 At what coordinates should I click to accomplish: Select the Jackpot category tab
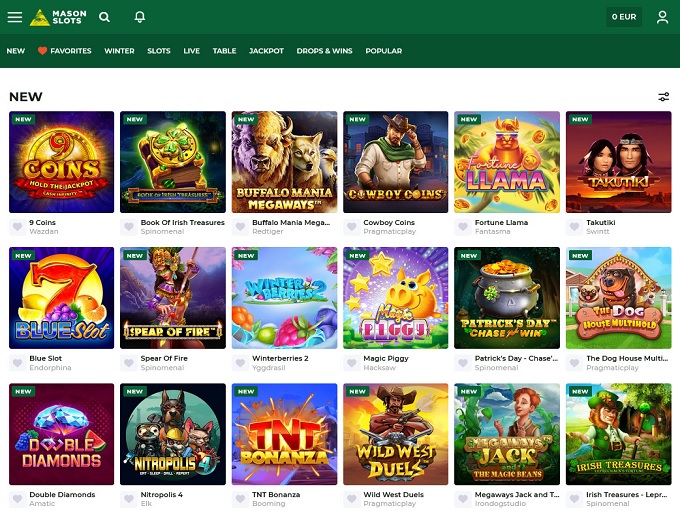pos(266,51)
